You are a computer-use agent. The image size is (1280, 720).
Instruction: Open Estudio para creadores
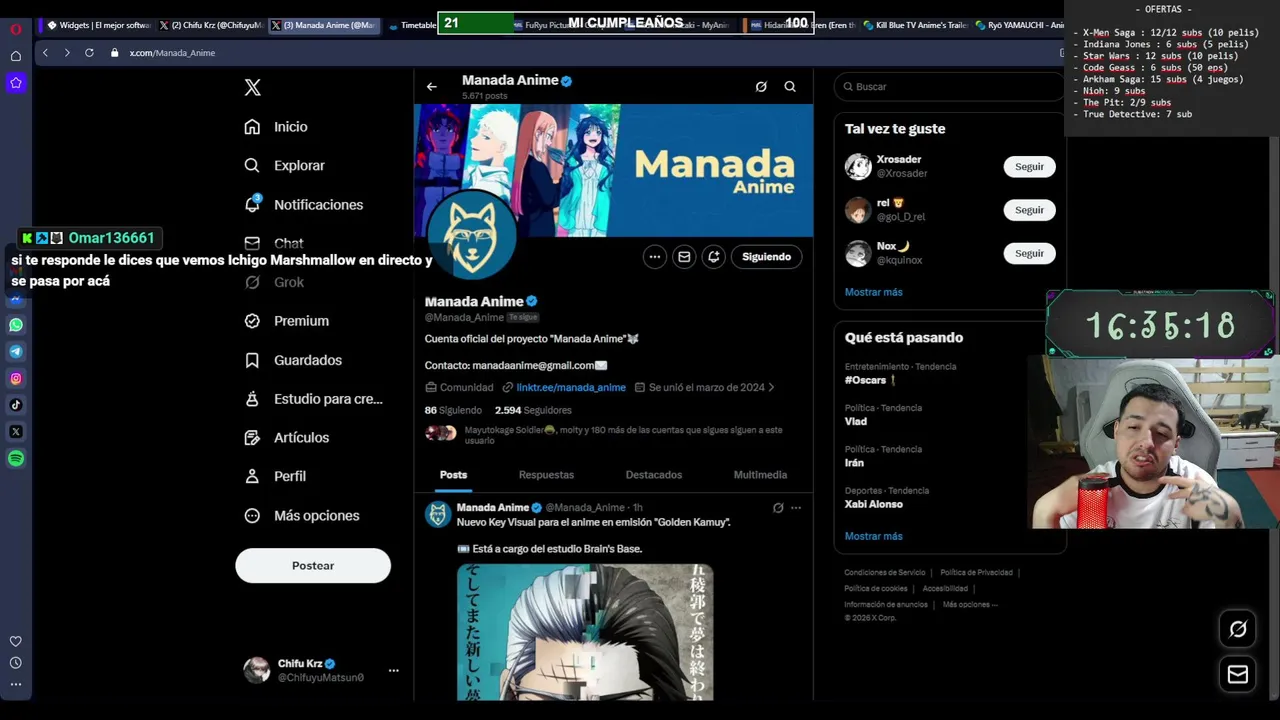[x=314, y=399]
